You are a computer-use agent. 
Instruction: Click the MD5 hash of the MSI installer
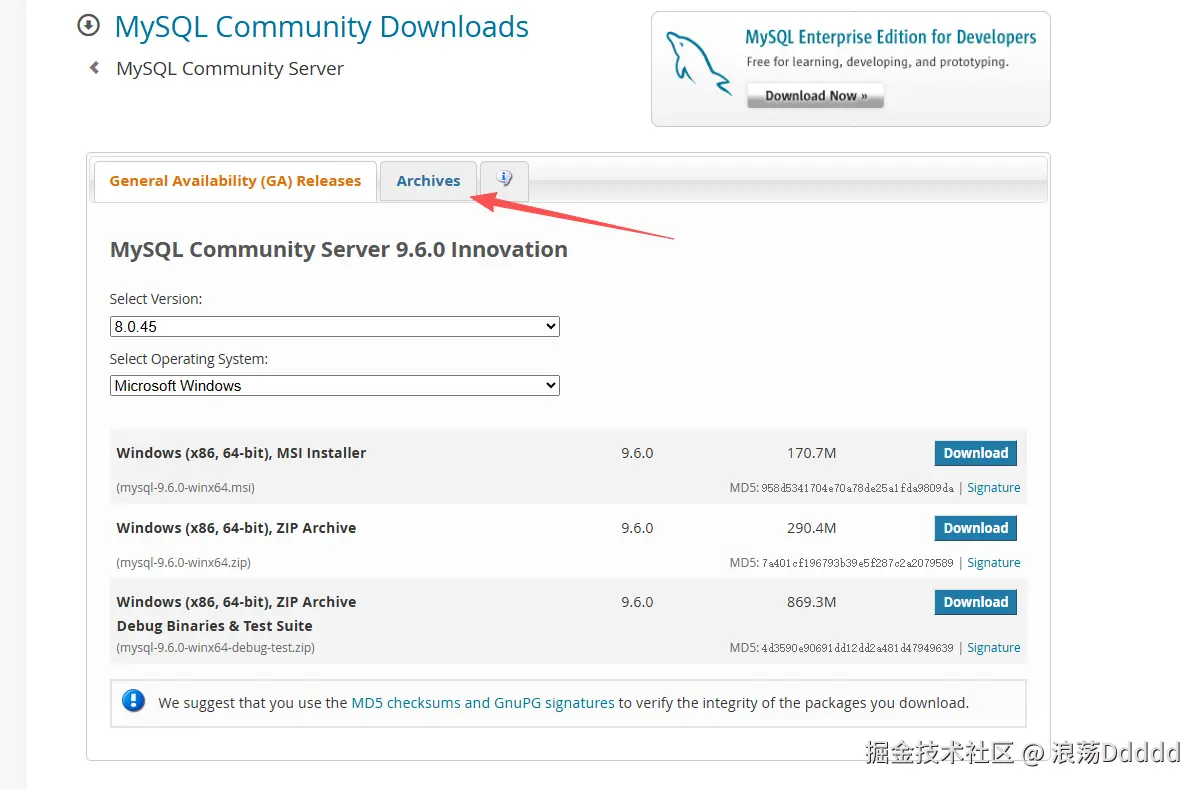point(857,488)
